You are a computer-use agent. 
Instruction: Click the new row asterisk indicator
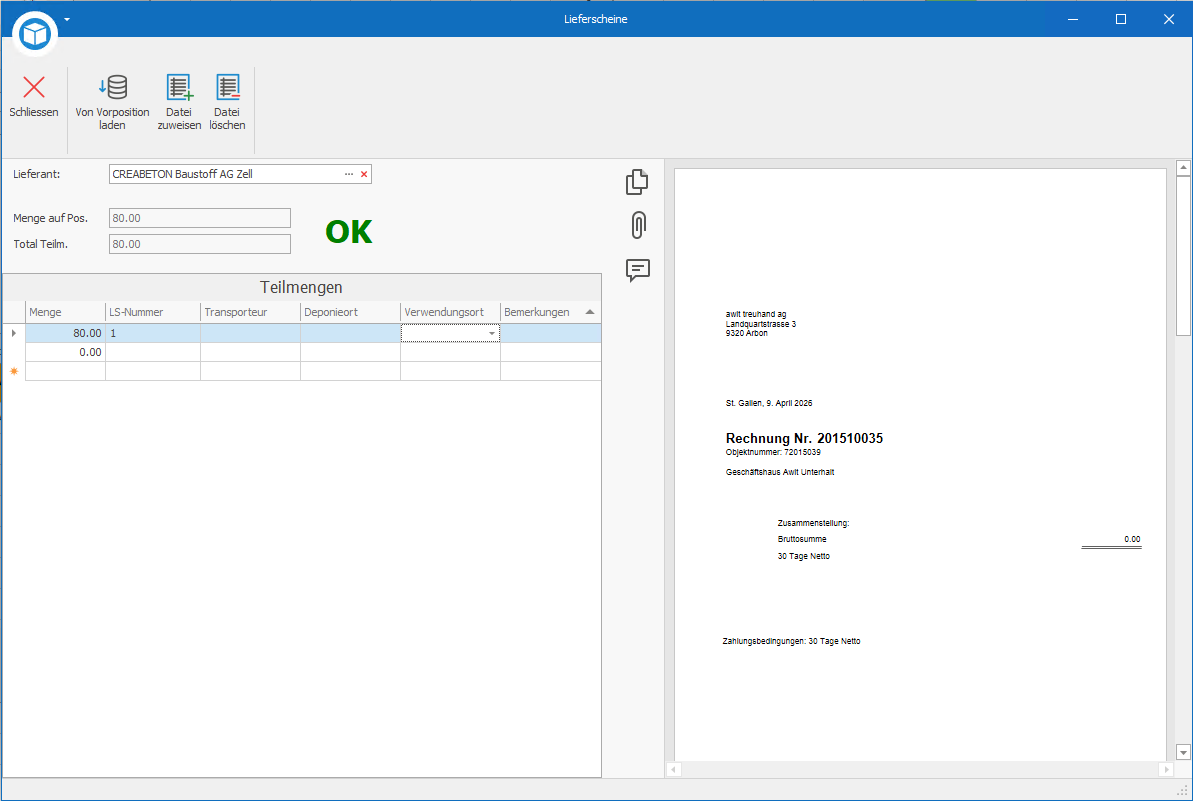[14, 371]
